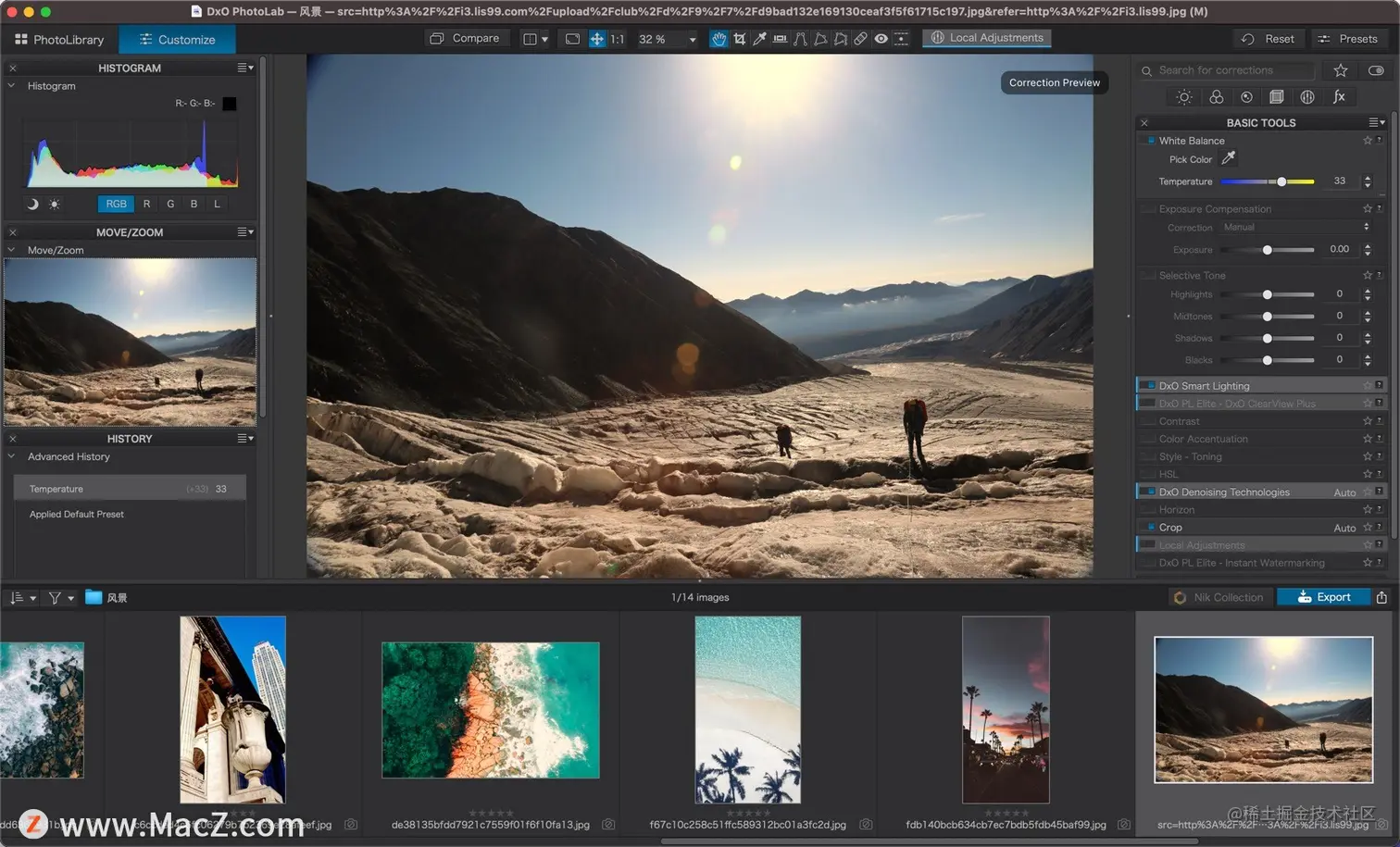The height and width of the screenshot is (847, 1400).
Task: Select the Temperature entry in history
Action: coord(130,489)
